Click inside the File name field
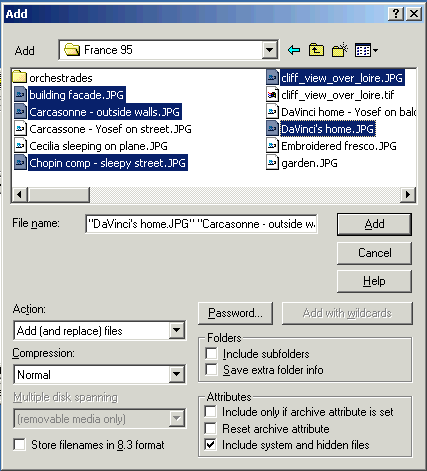This screenshot has height=471, width=427. click(x=201, y=224)
